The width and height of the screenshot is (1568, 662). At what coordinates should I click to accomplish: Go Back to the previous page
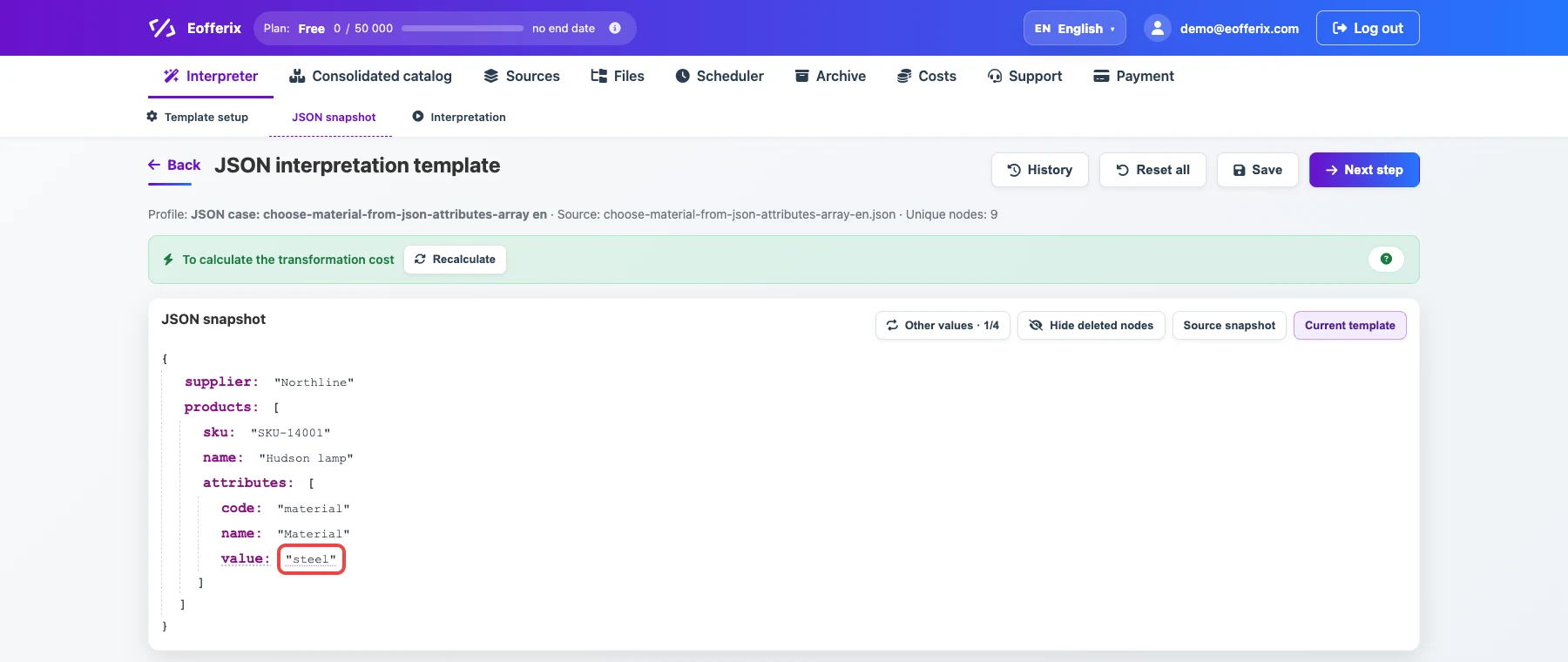click(x=174, y=165)
